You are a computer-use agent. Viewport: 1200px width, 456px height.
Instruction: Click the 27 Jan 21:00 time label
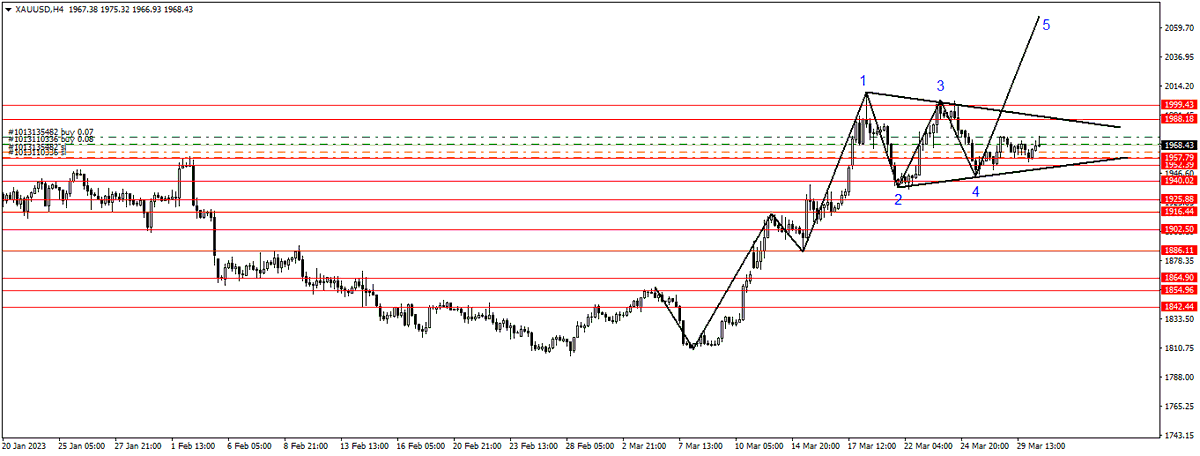pos(140,446)
